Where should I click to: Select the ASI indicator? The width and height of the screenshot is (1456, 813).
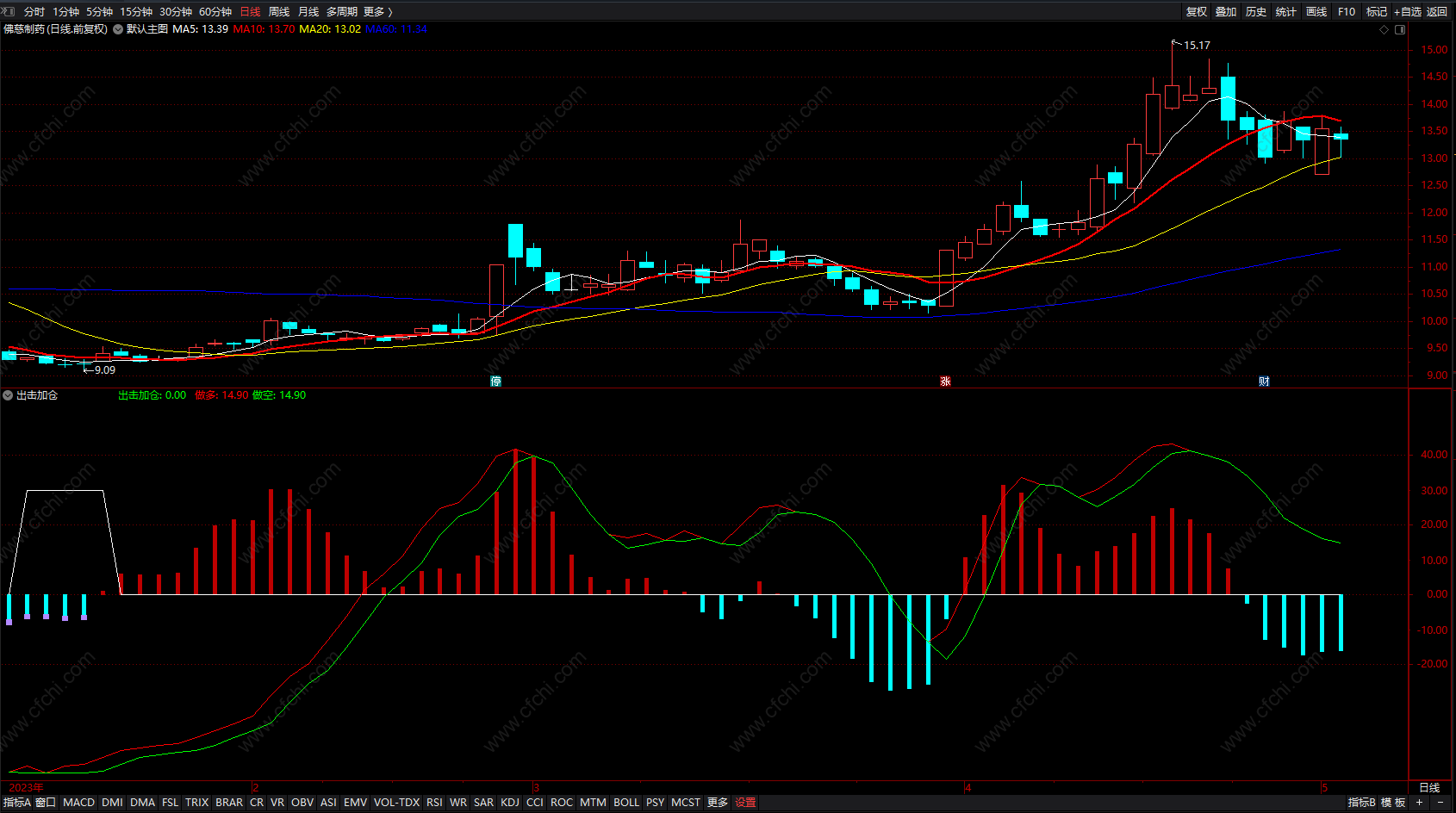(x=328, y=803)
